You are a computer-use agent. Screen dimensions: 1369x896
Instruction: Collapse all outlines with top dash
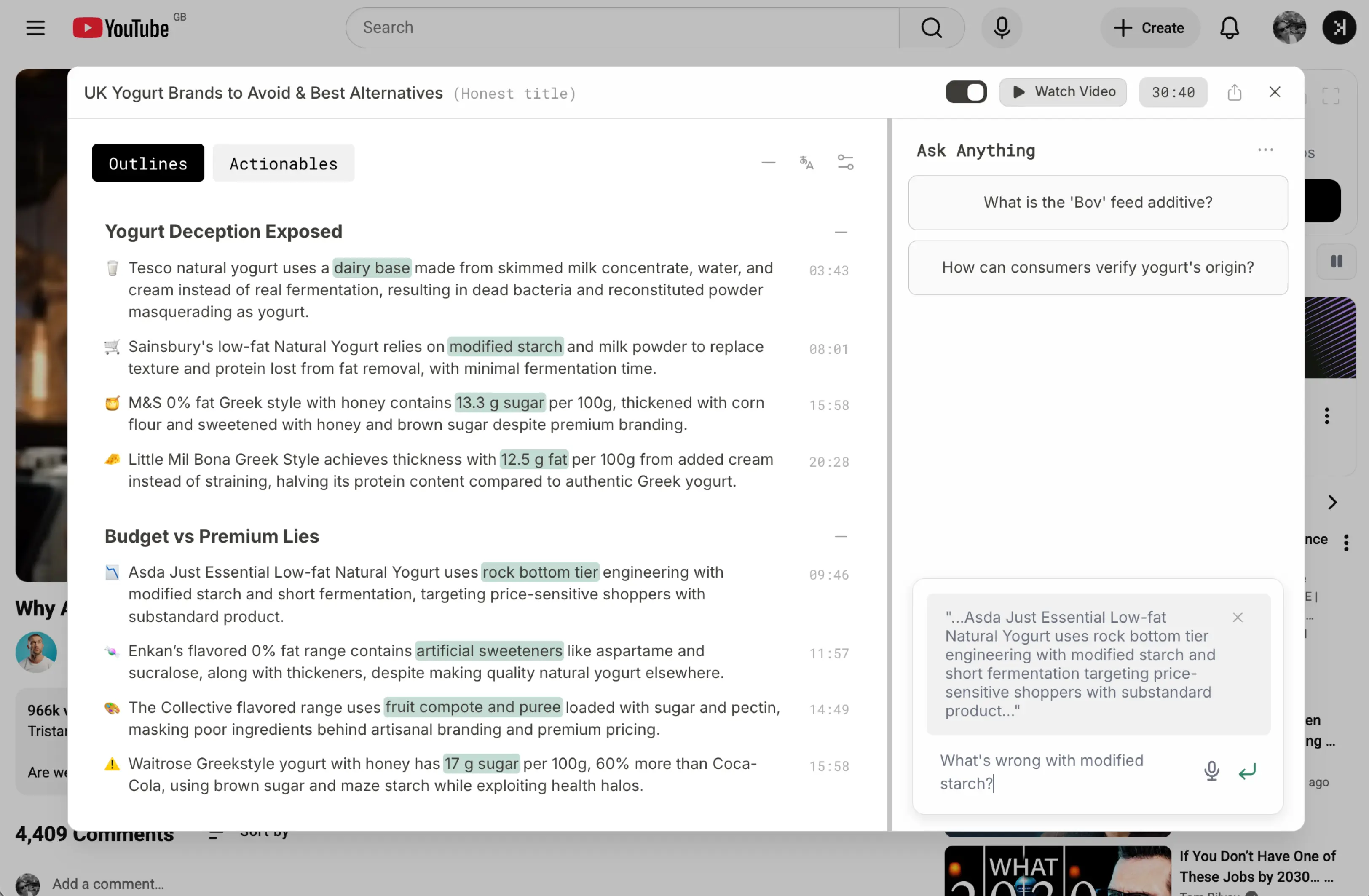[768, 163]
